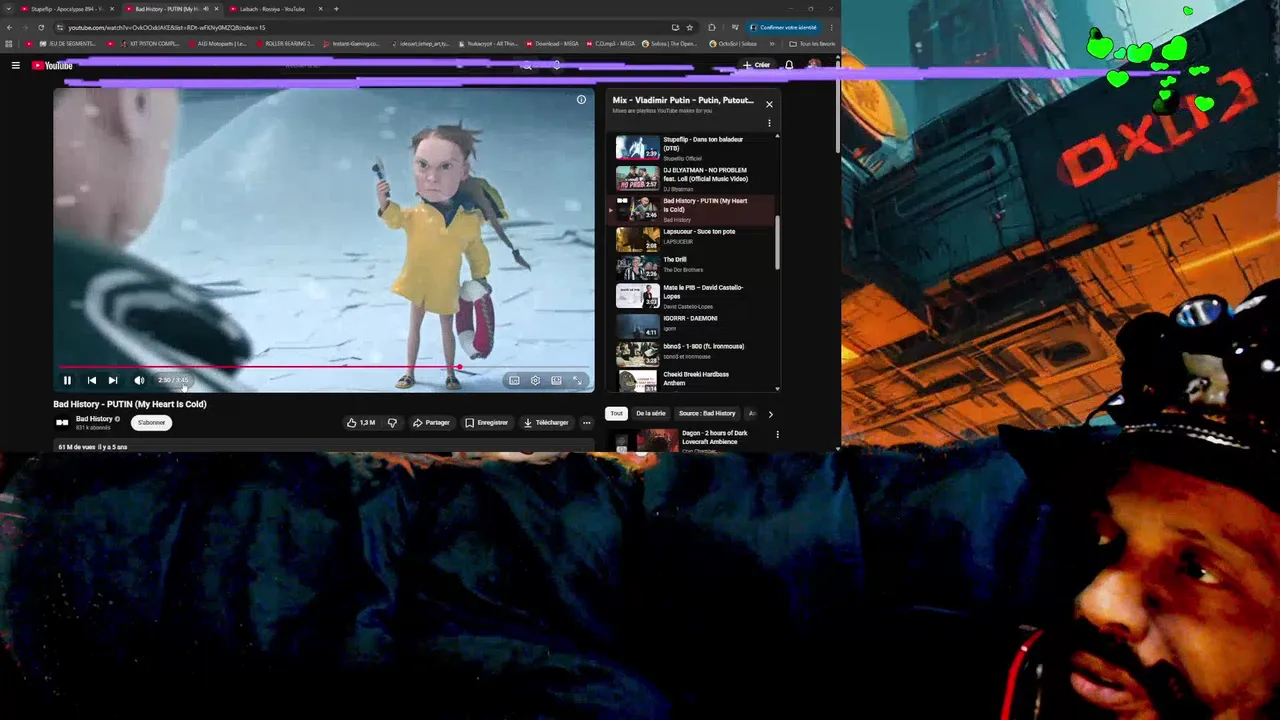Bookmark this page with the star icon
Screen dimensions: 1280x720
tap(690, 27)
